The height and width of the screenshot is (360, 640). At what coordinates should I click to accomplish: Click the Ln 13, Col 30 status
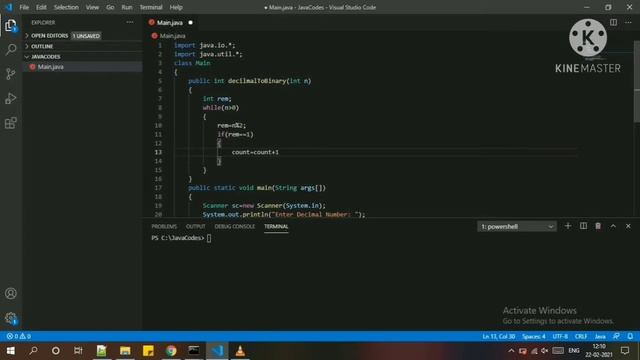[x=498, y=336]
